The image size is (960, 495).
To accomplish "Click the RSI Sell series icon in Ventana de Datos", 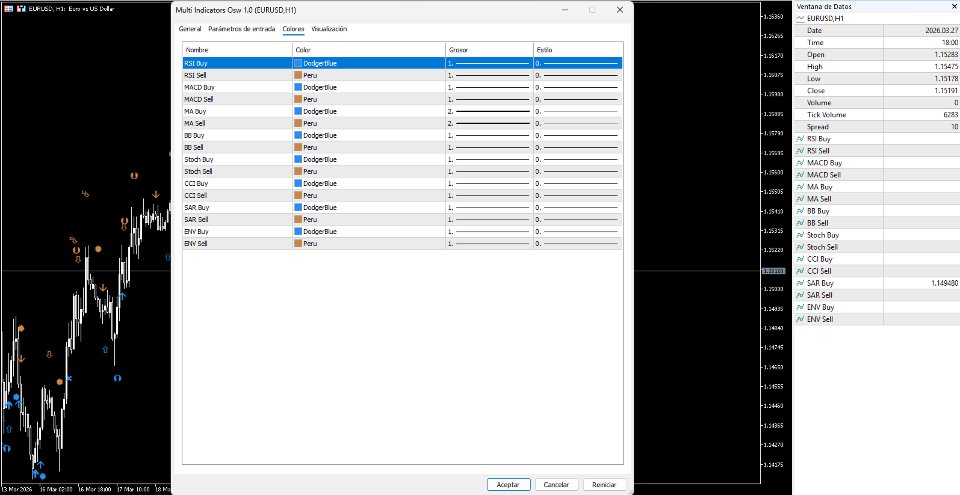I will [x=800, y=151].
